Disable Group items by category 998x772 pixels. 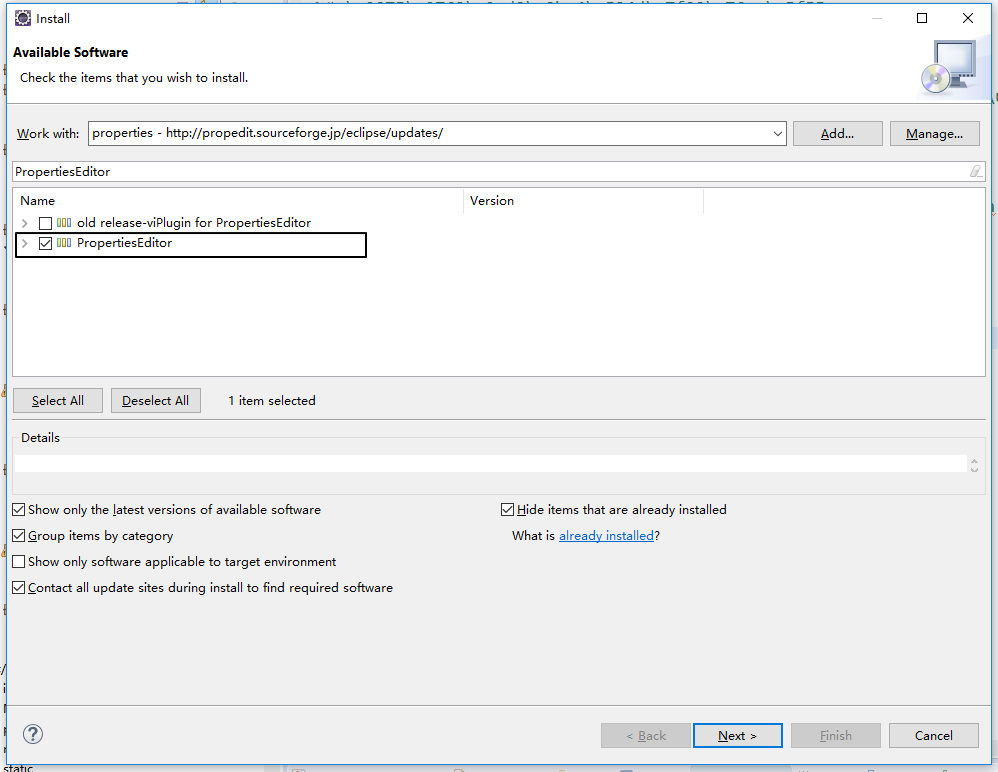tap(19, 536)
